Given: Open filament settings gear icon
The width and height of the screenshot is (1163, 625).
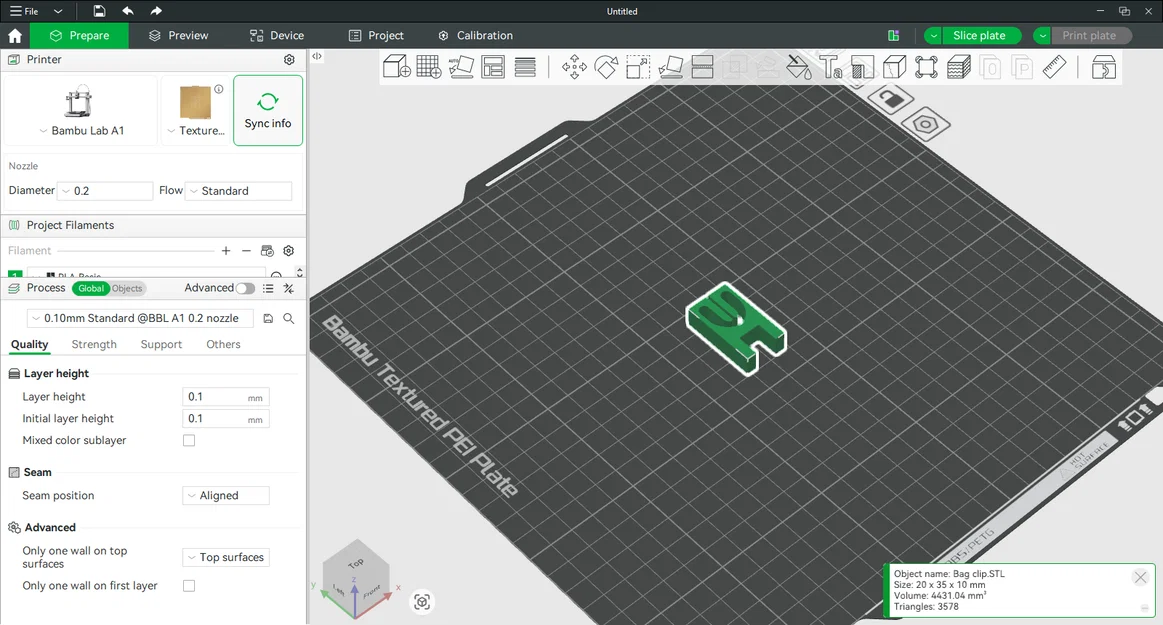Looking at the screenshot, I should 289,251.
